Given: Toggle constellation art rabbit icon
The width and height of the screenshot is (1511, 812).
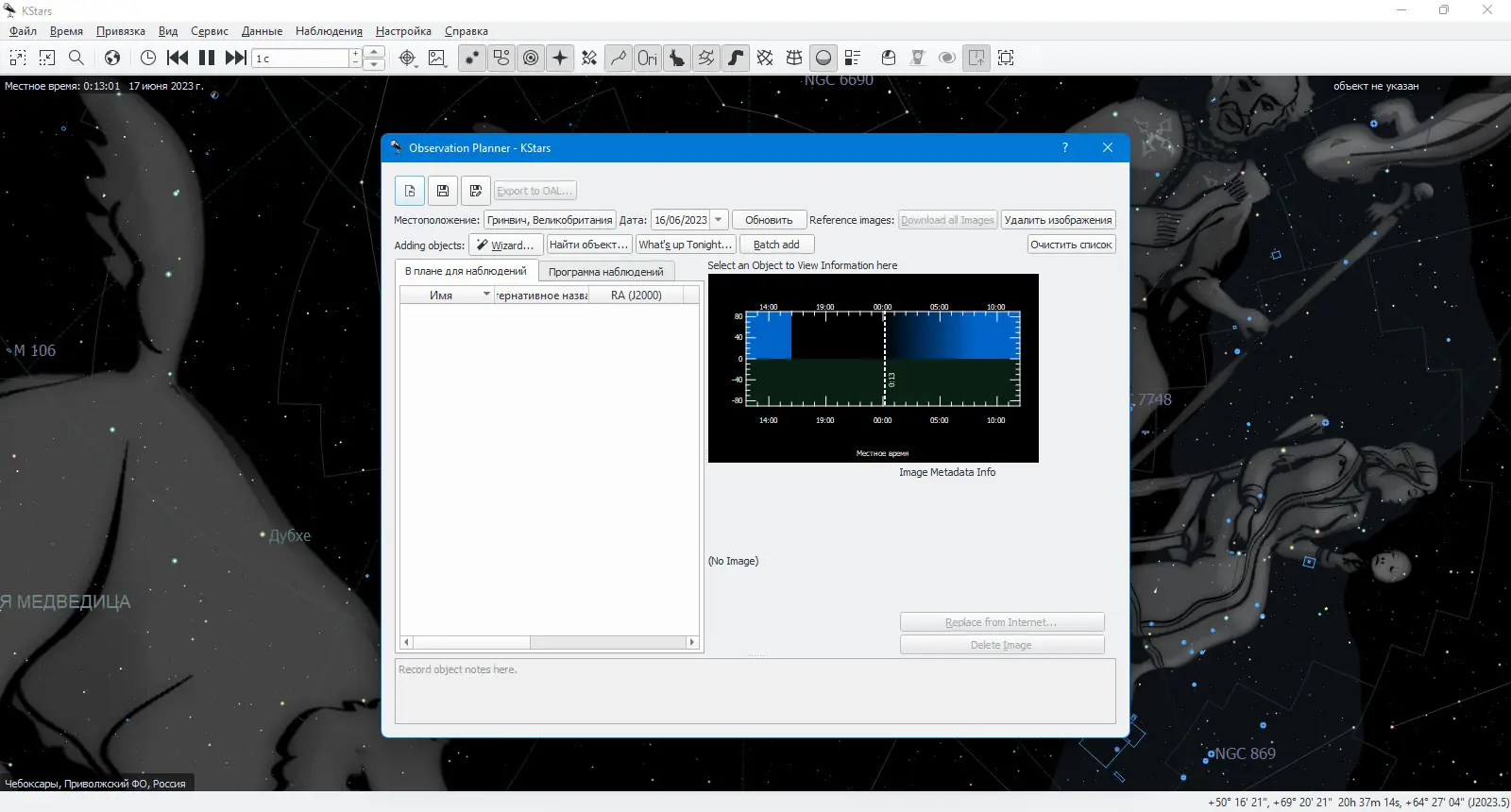Looking at the screenshot, I should [x=677, y=58].
